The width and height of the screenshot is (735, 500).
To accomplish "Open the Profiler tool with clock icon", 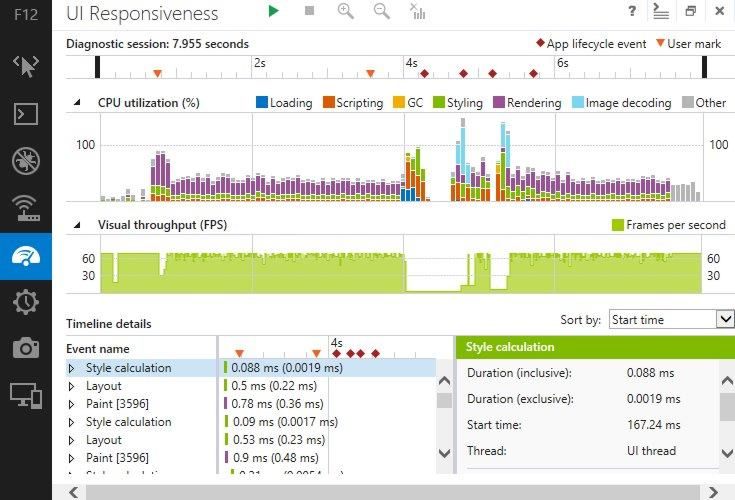I will [25, 302].
